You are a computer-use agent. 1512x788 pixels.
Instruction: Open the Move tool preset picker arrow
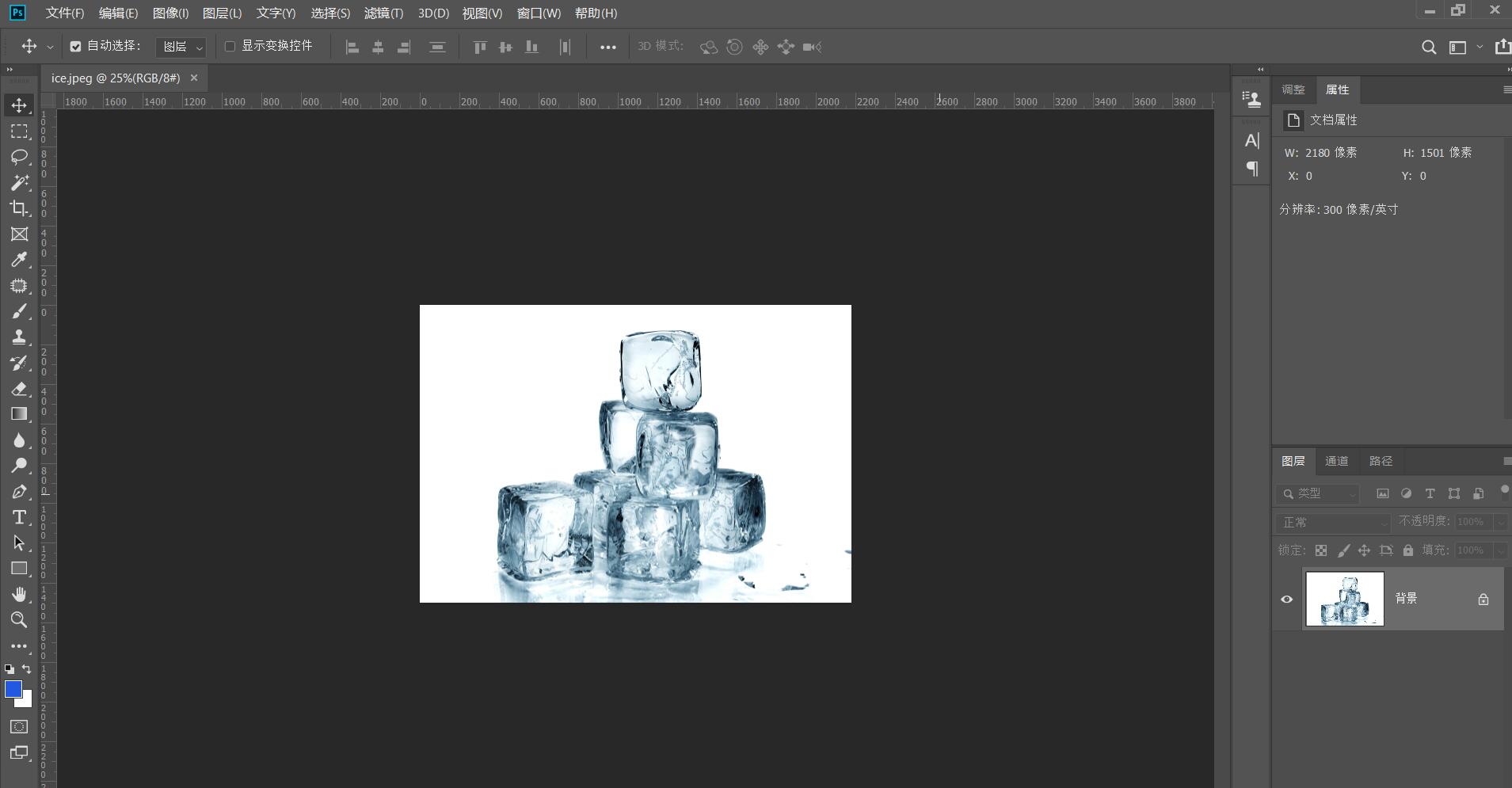point(50,48)
